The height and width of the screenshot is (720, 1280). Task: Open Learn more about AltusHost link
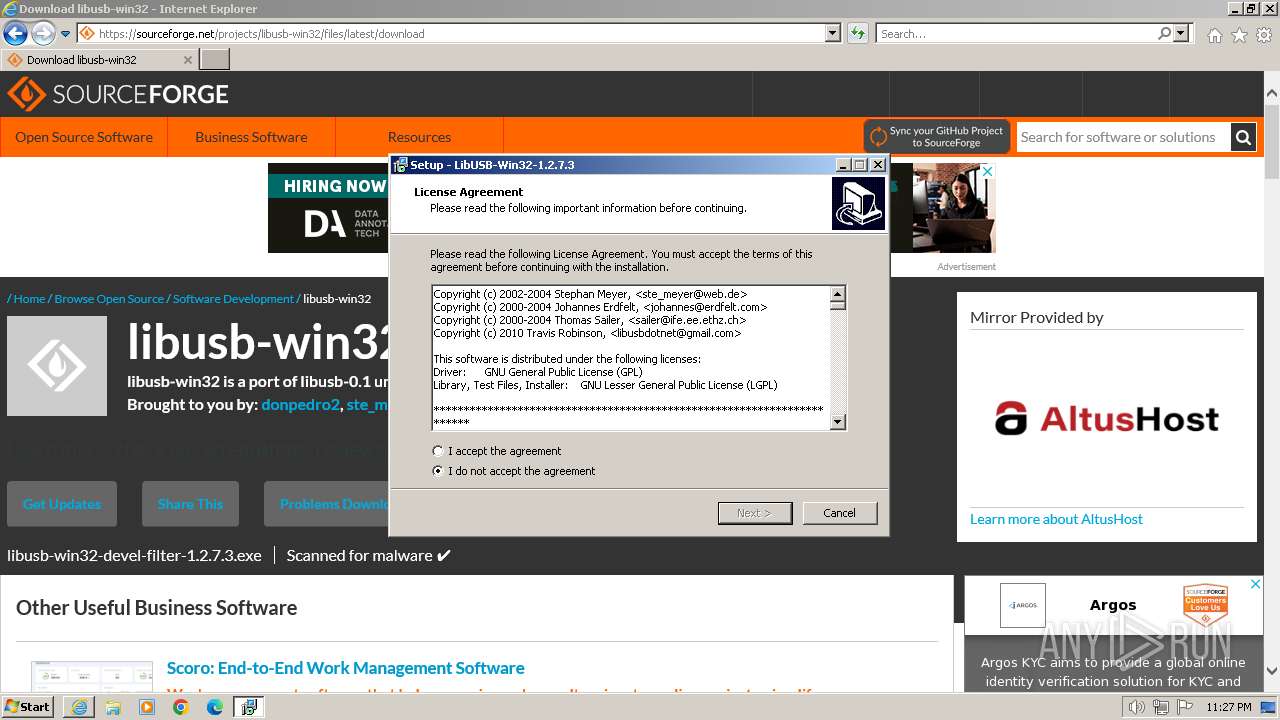[x=1056, y=519]
